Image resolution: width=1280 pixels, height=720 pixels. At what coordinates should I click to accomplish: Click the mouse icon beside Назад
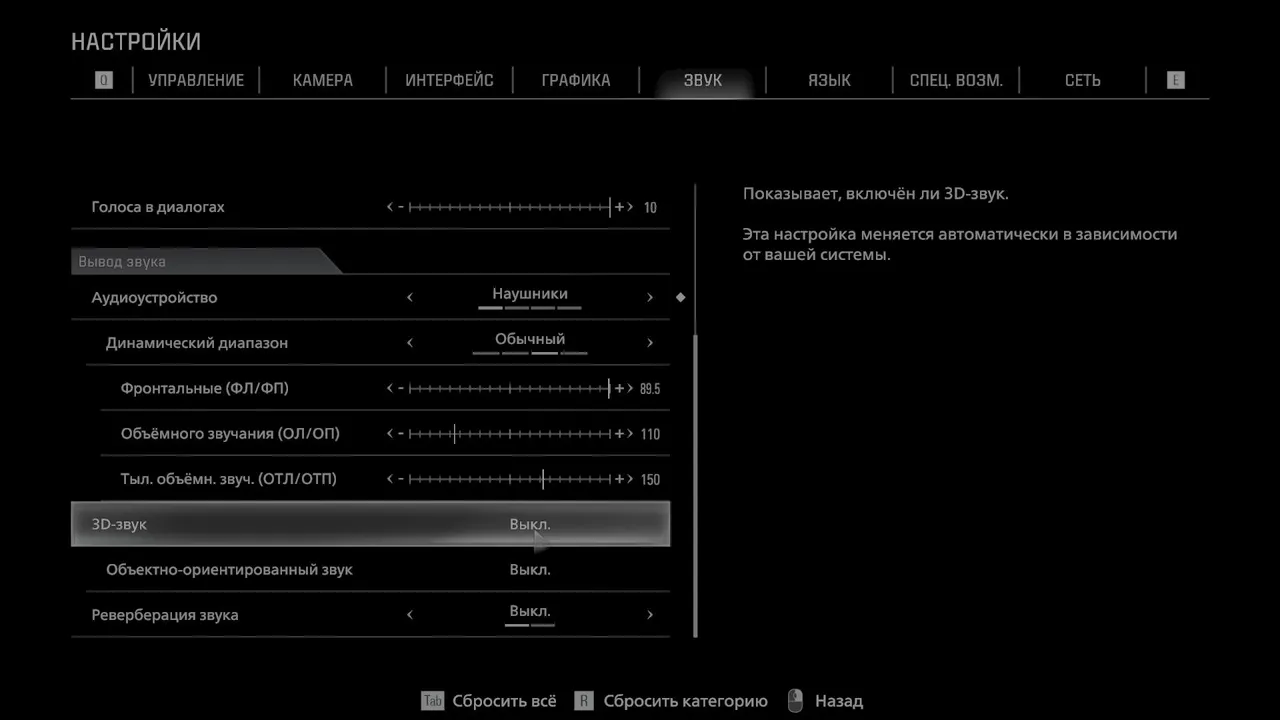point(795,701)
